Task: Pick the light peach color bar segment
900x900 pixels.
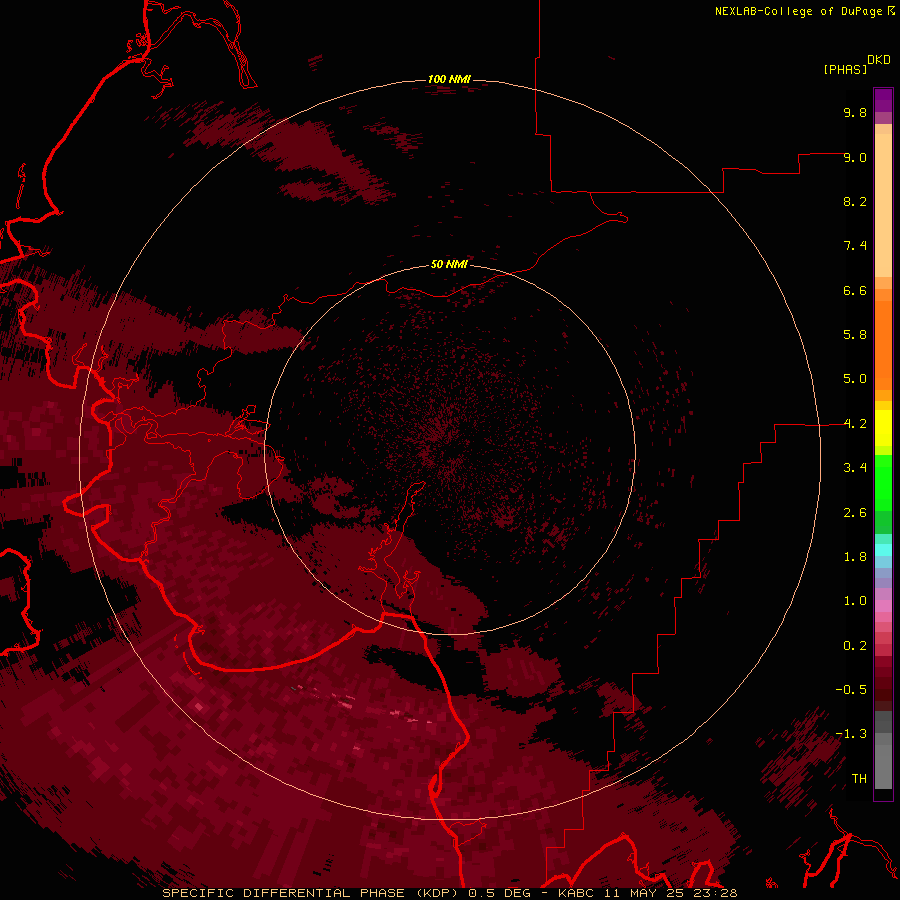Action: pyautogui.click(x=883, y=205)
